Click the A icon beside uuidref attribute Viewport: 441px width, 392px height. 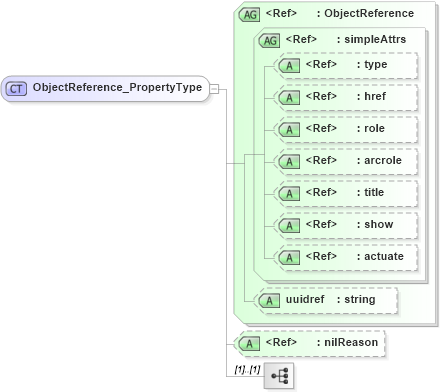click(x=269, y=301)
